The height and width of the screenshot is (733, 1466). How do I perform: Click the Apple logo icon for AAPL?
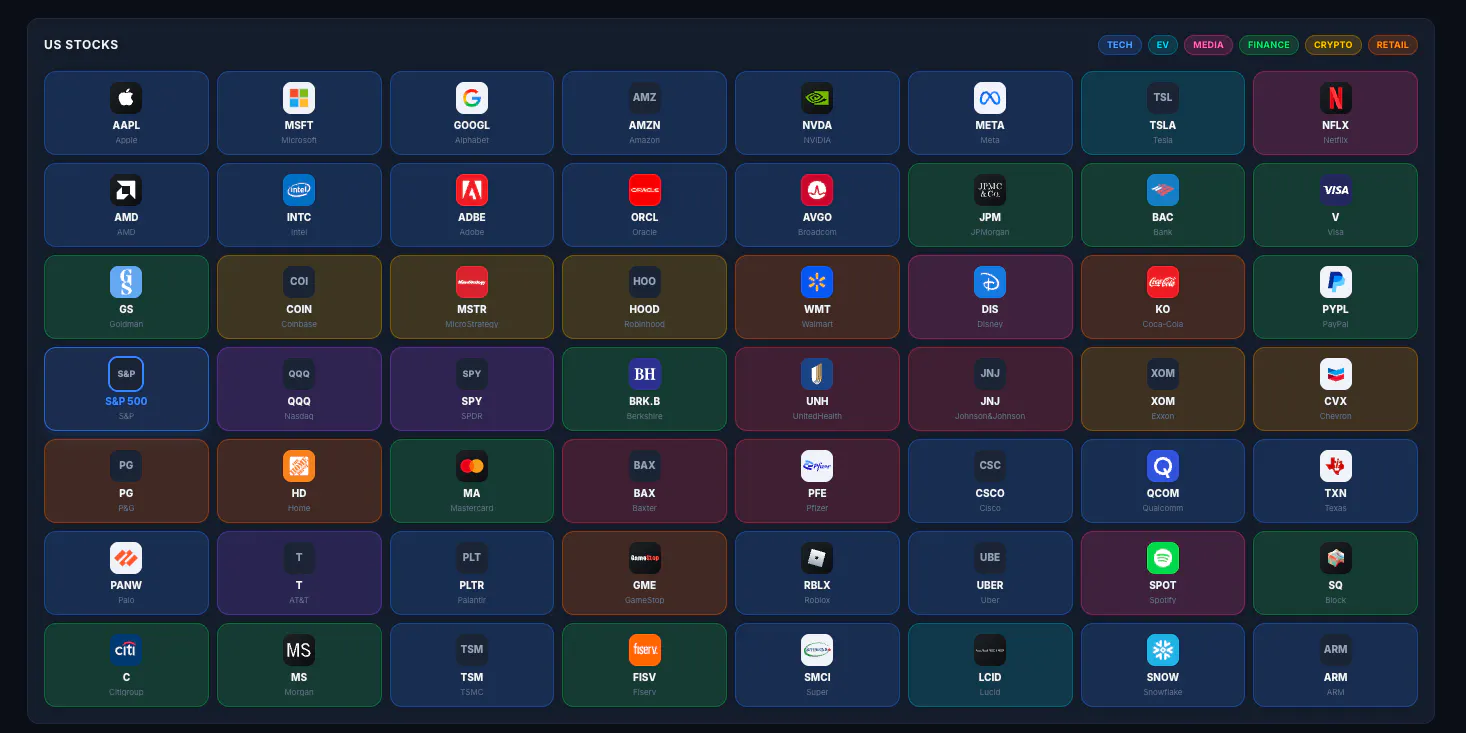(x=126, y=98)
